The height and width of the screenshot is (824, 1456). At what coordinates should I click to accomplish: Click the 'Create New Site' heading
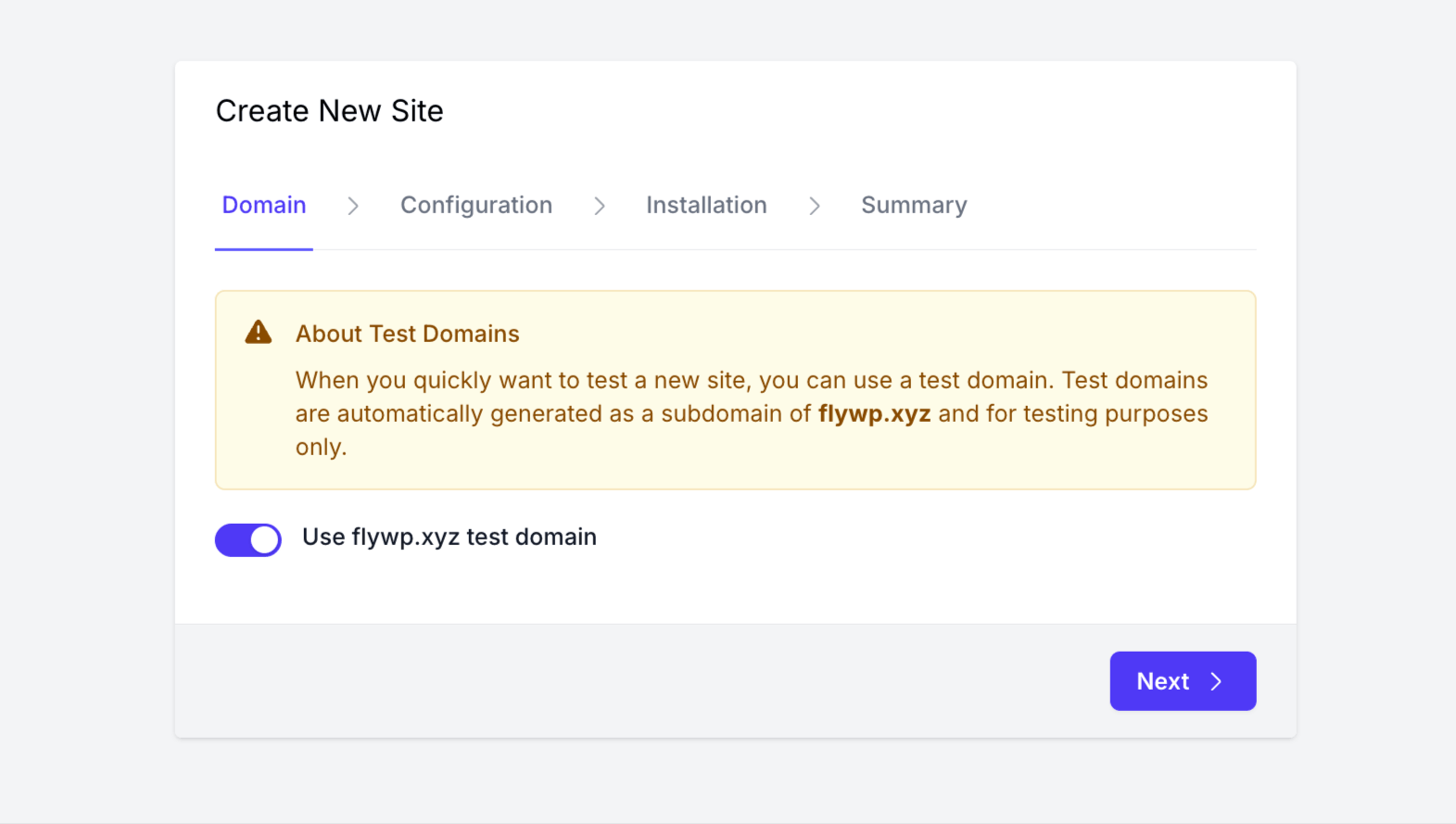pyautogui.click(x=330, y=111)
